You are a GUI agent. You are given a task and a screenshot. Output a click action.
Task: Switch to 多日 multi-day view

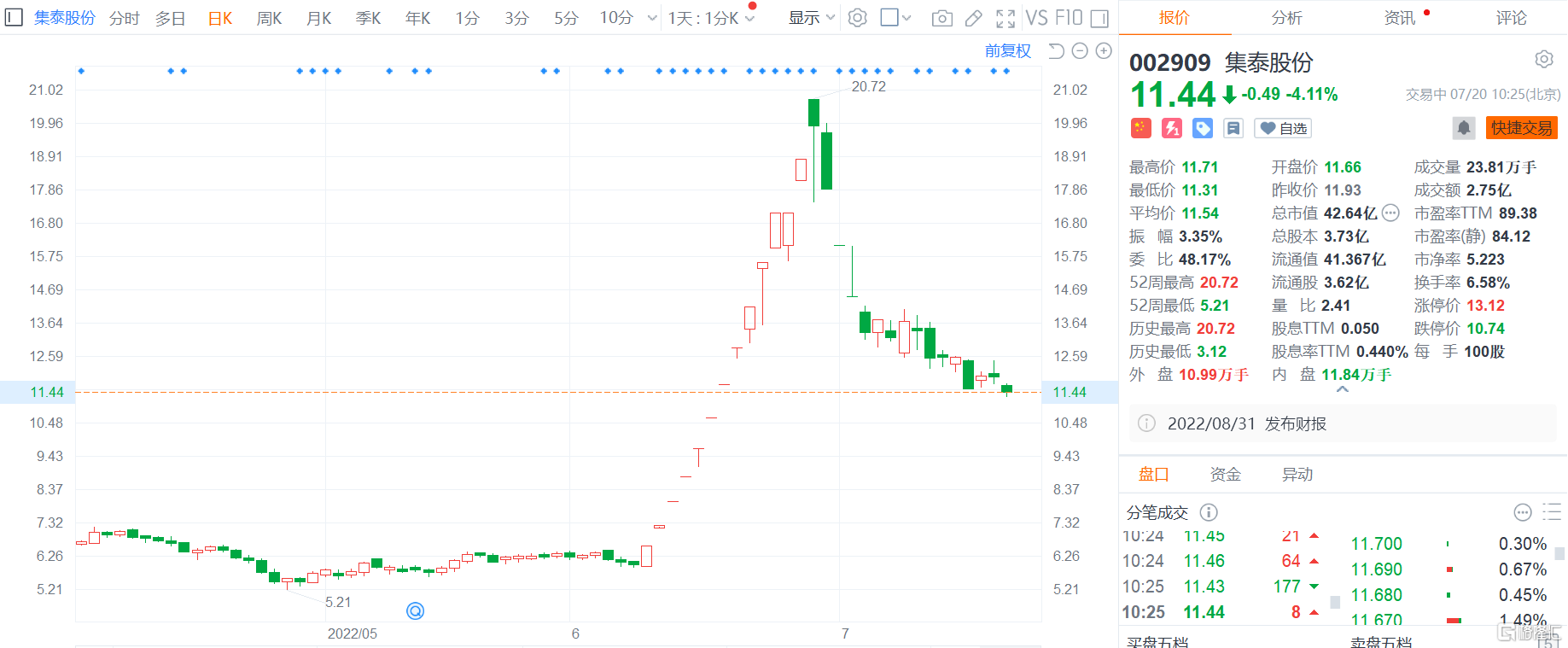(171, 18)
